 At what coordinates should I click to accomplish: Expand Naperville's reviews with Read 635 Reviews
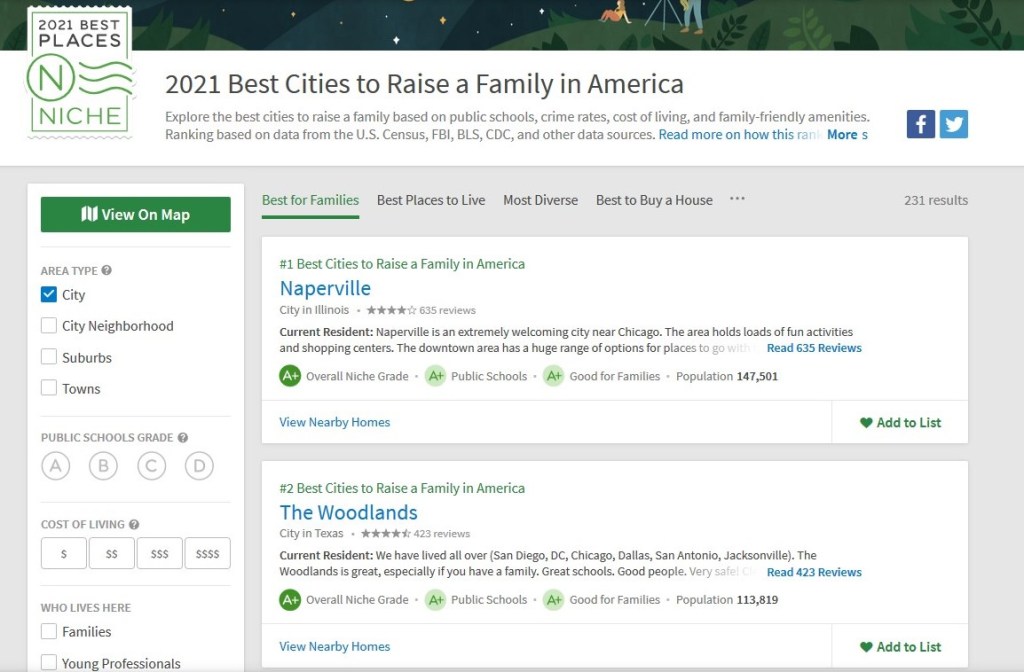point(813,348)
